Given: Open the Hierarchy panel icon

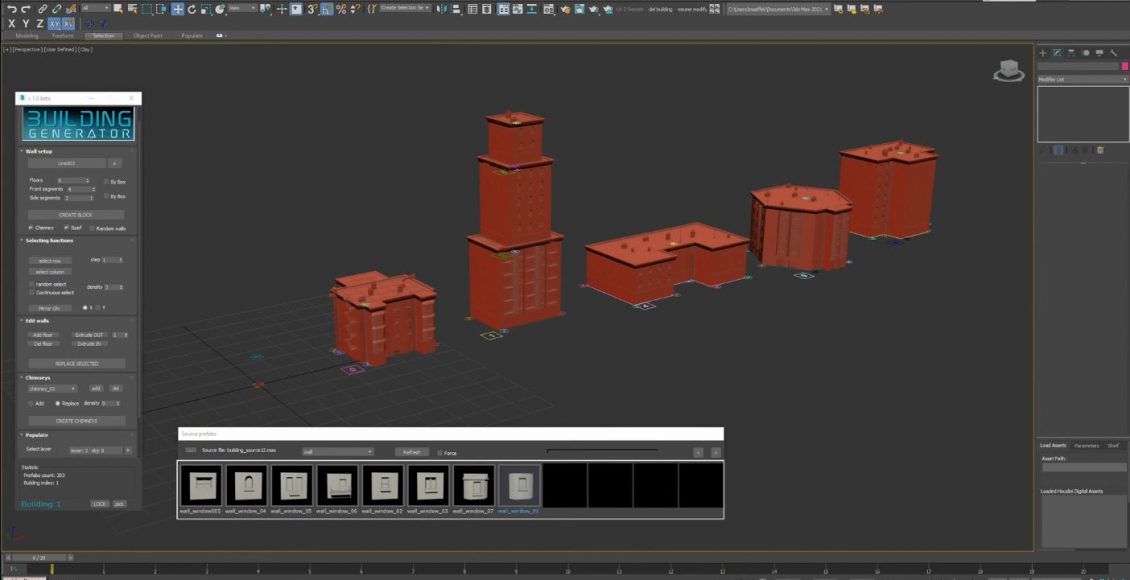Looking at the screenshot, I should (1071, 53).
